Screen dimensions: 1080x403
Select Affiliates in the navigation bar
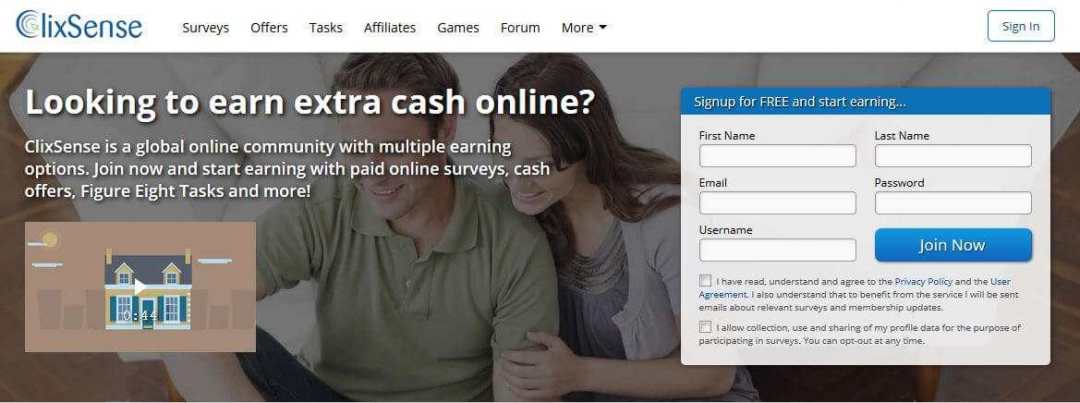(390, 28)
